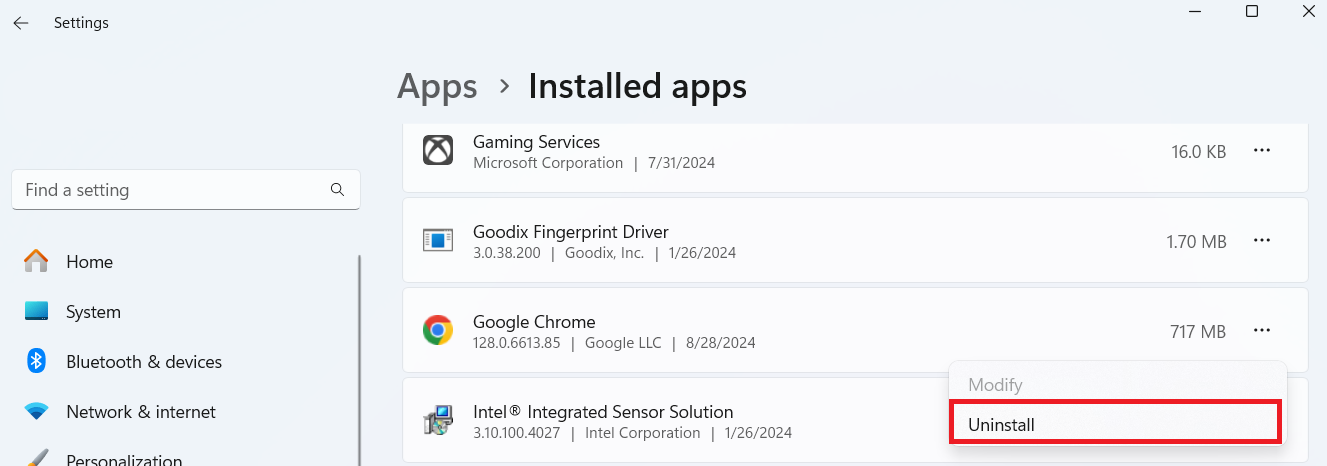Click the Google Chrome app name

tap(534, 322)
